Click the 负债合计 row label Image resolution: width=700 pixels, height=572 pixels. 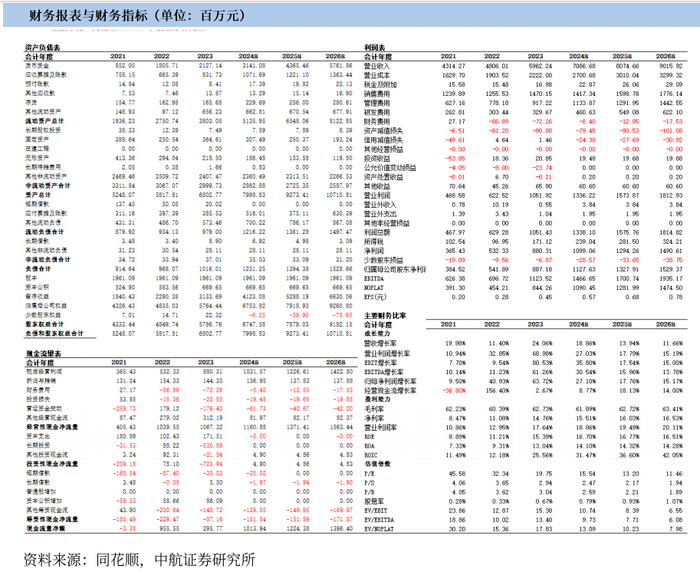[x=38, y=269]
